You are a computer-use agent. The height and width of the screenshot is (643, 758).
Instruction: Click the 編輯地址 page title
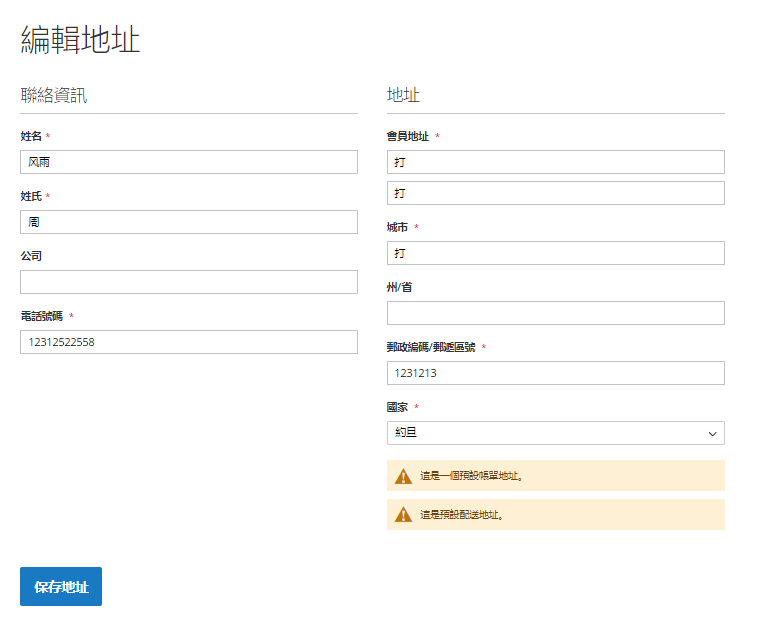[x=80, y=40]
